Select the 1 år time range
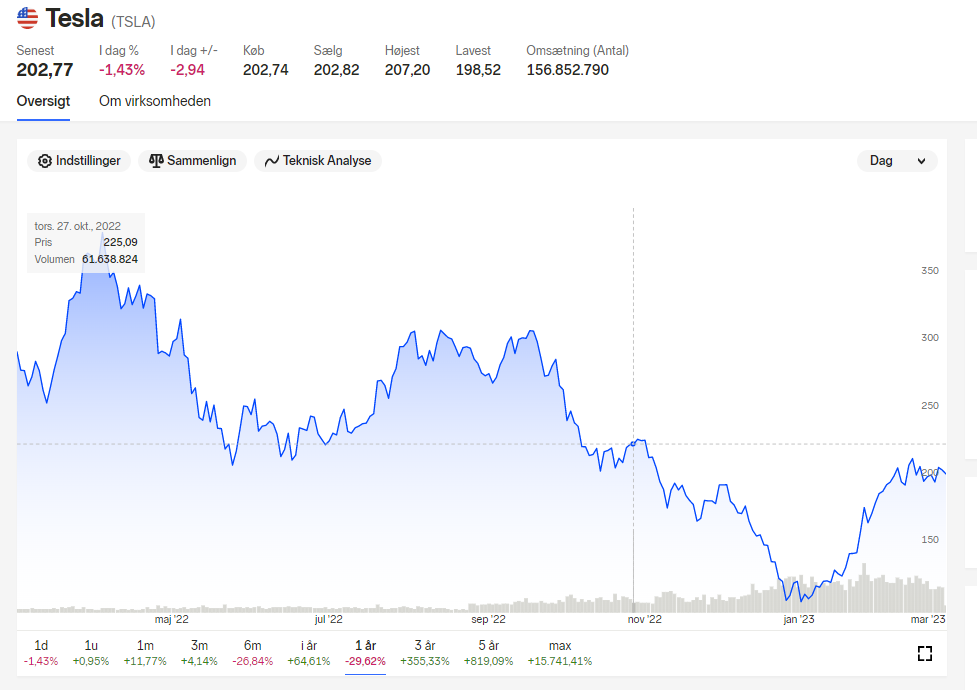Image resolution: width=977 pixels, height=690 pixels. [x=366, y=653]
